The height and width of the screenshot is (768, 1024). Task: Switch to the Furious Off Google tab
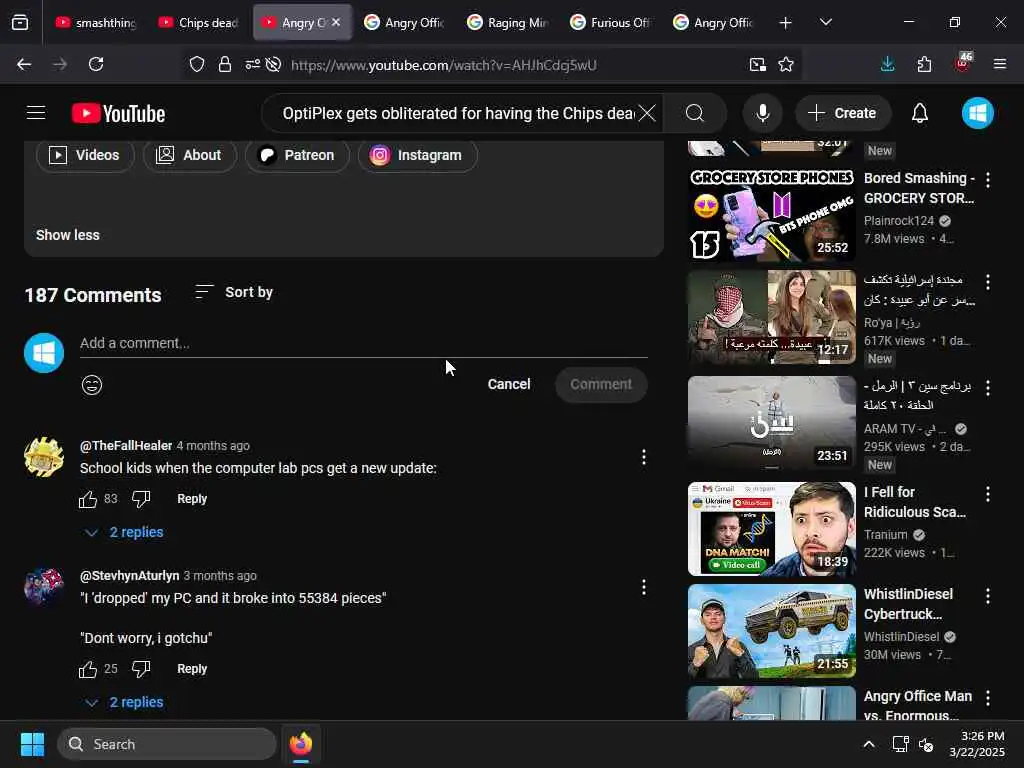pos(611,22)
